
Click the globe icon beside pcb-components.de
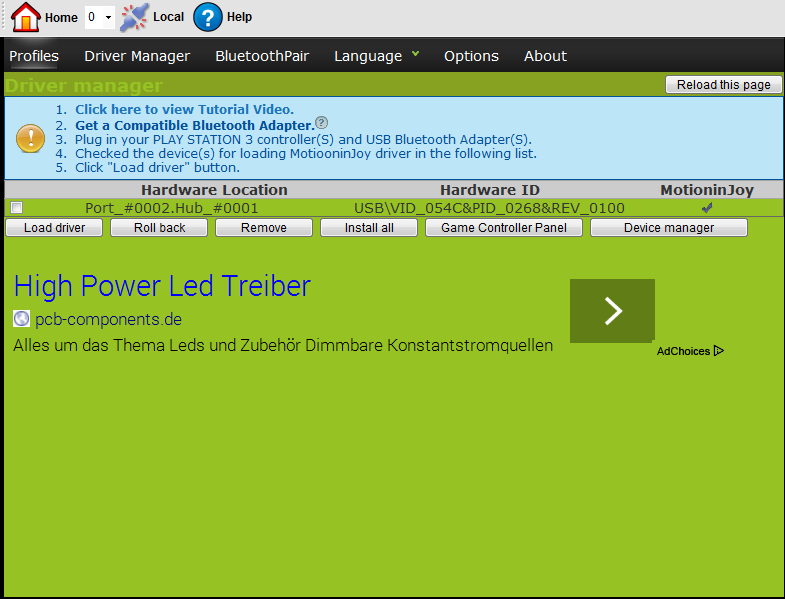(x=22, y=319)
